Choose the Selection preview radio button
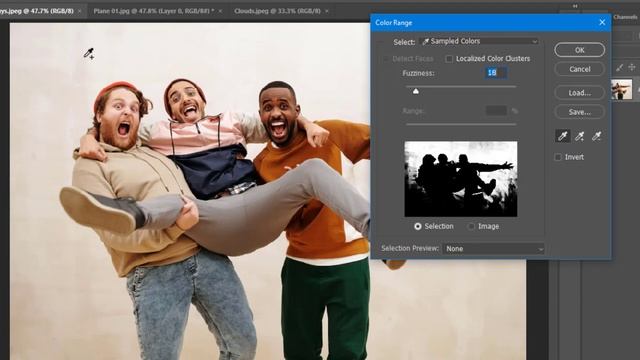The width and height of the screenshot is (640, 360). click(x=418, y=226)
